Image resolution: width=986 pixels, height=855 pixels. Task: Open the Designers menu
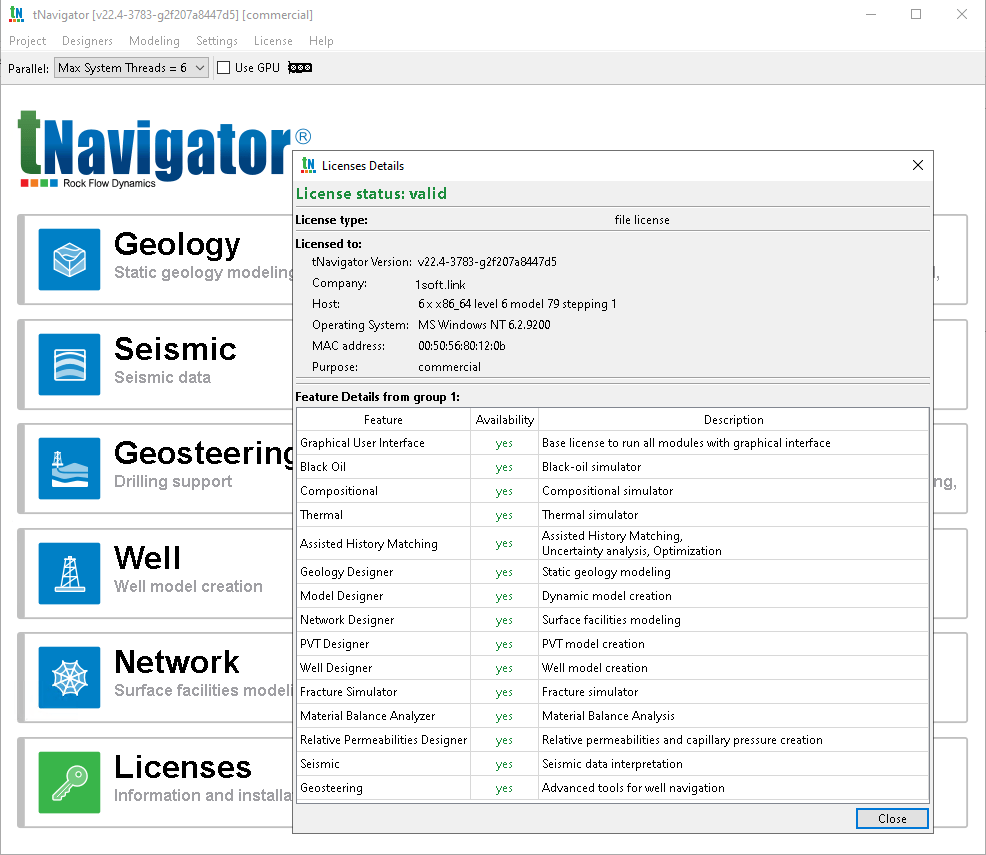(87, 41)
